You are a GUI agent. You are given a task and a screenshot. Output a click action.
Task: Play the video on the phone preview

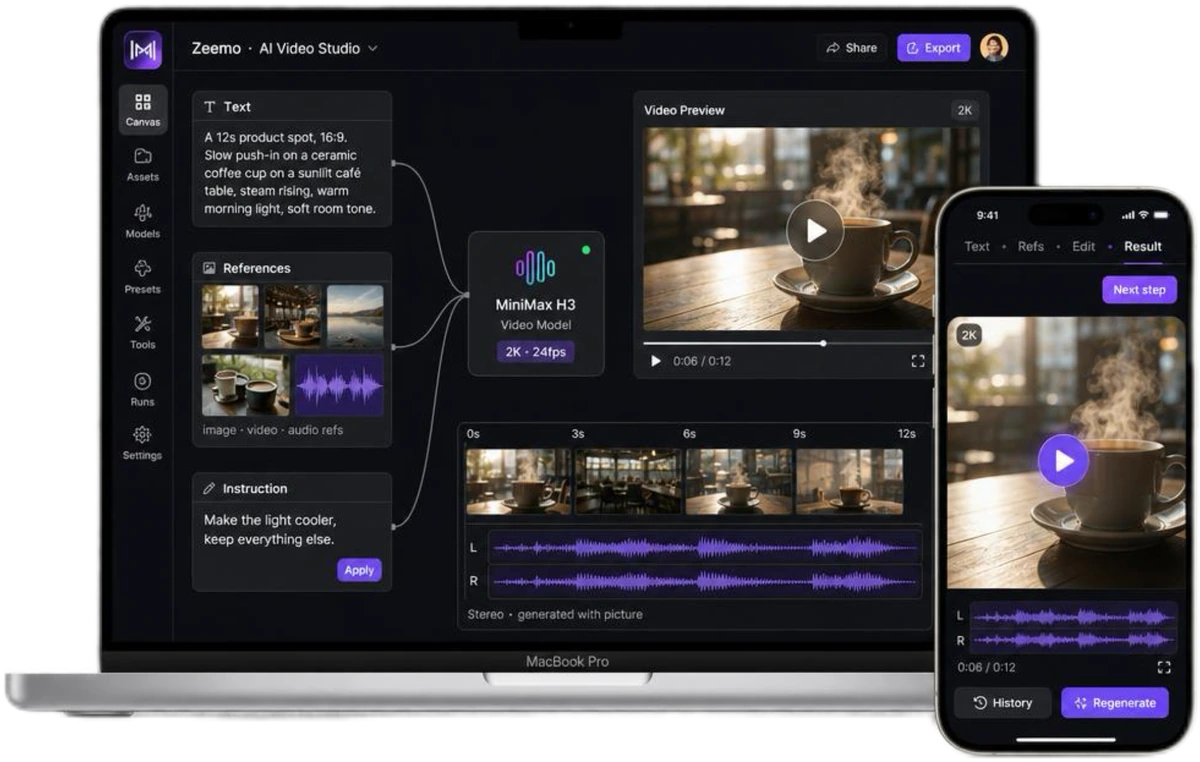(1063, 461)
